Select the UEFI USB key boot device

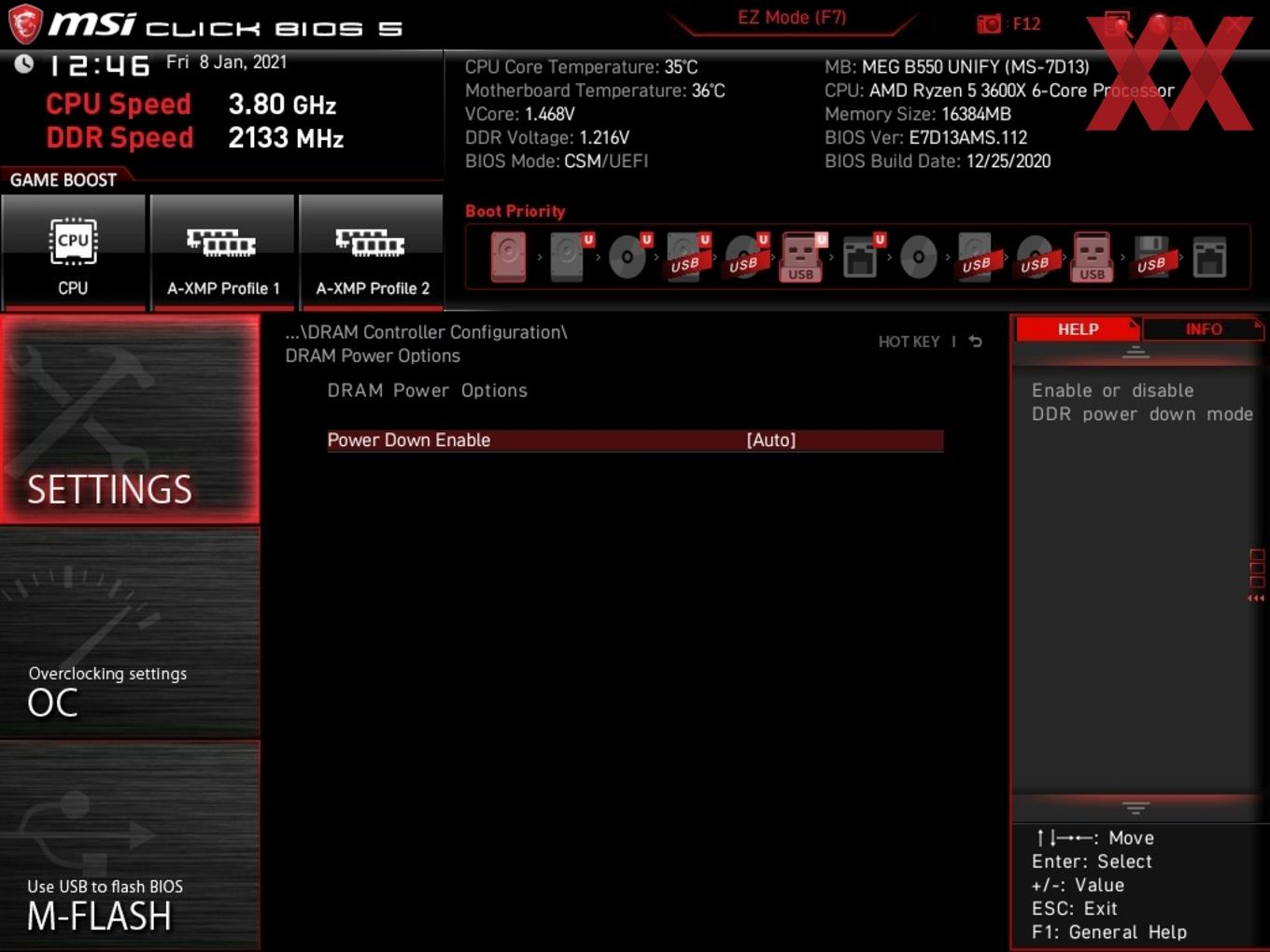(803, 257)
